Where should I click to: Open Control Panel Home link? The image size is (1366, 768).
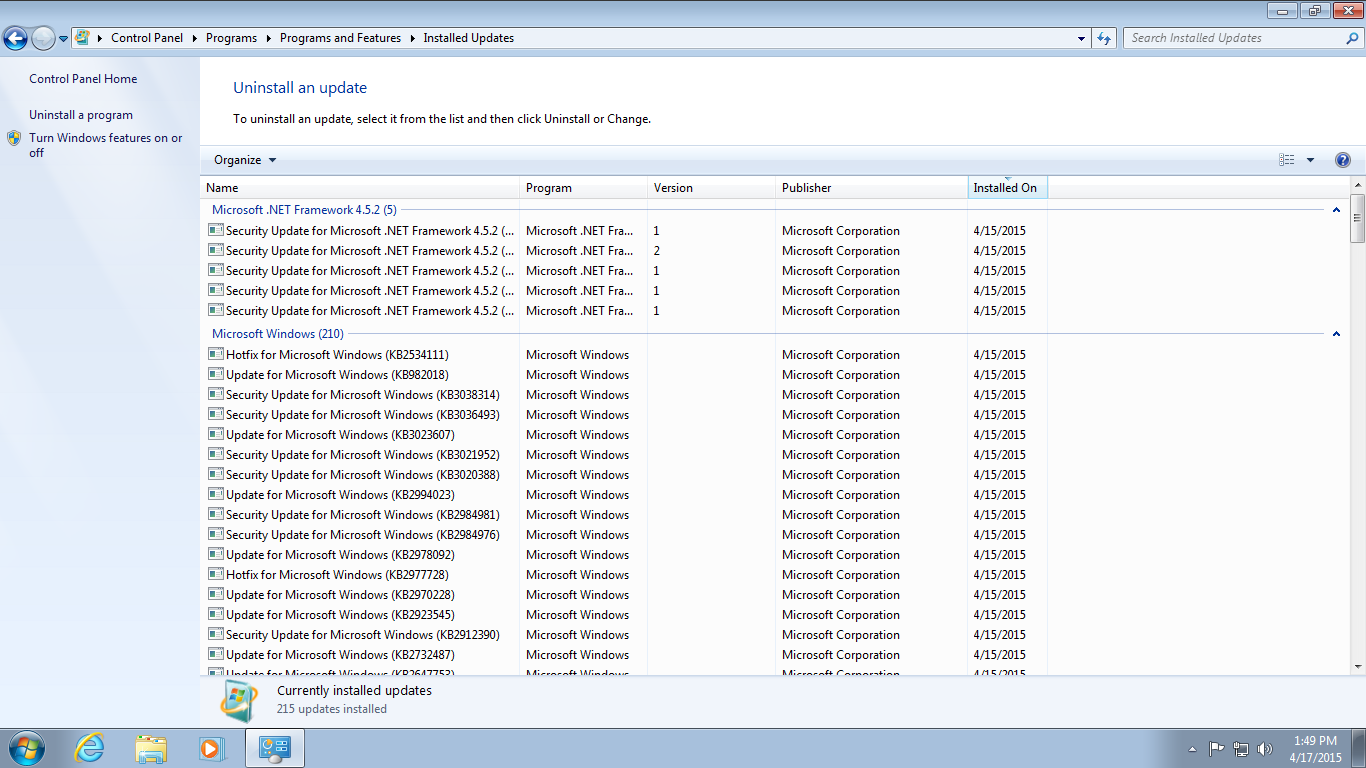83,79
